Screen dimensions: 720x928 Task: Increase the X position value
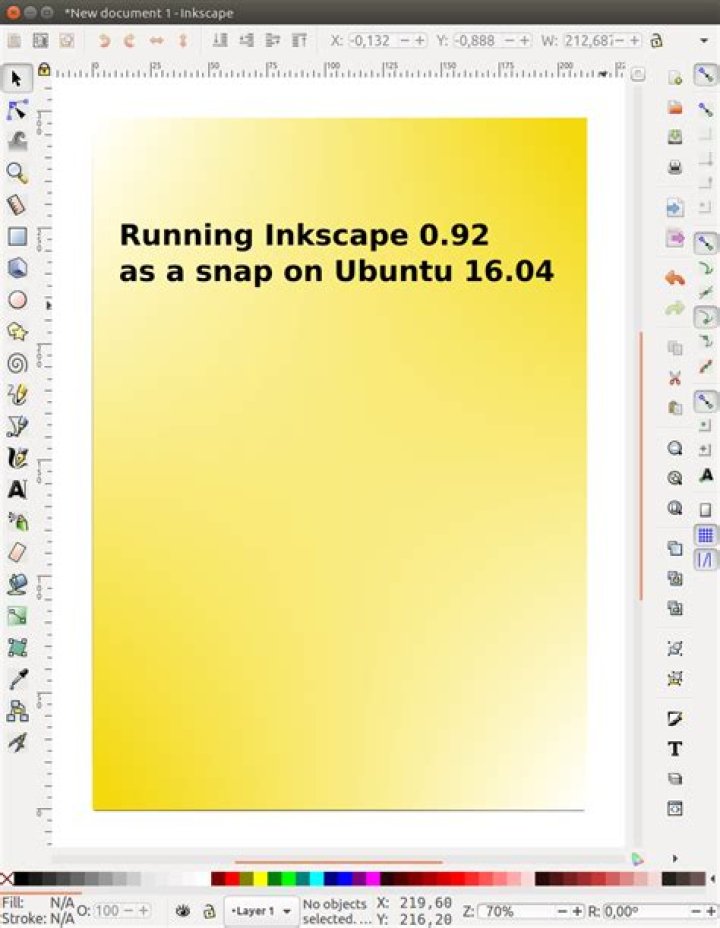[419, 40]
